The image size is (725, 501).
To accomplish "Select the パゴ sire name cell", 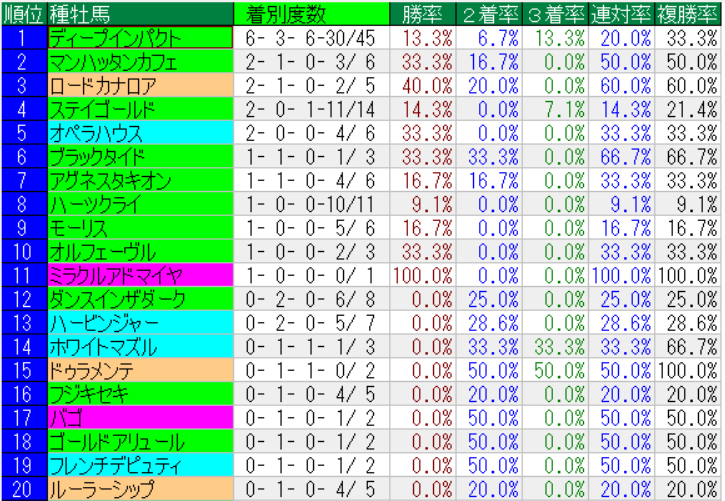I will [140, 418].
